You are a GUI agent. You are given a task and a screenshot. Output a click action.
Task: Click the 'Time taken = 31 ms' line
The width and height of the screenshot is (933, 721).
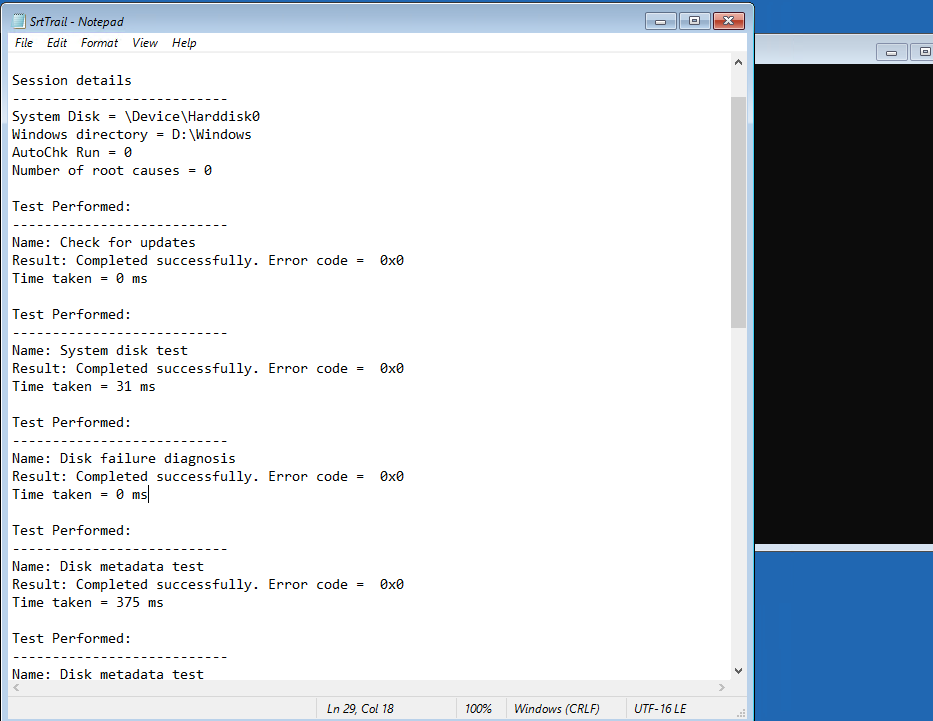84,387
